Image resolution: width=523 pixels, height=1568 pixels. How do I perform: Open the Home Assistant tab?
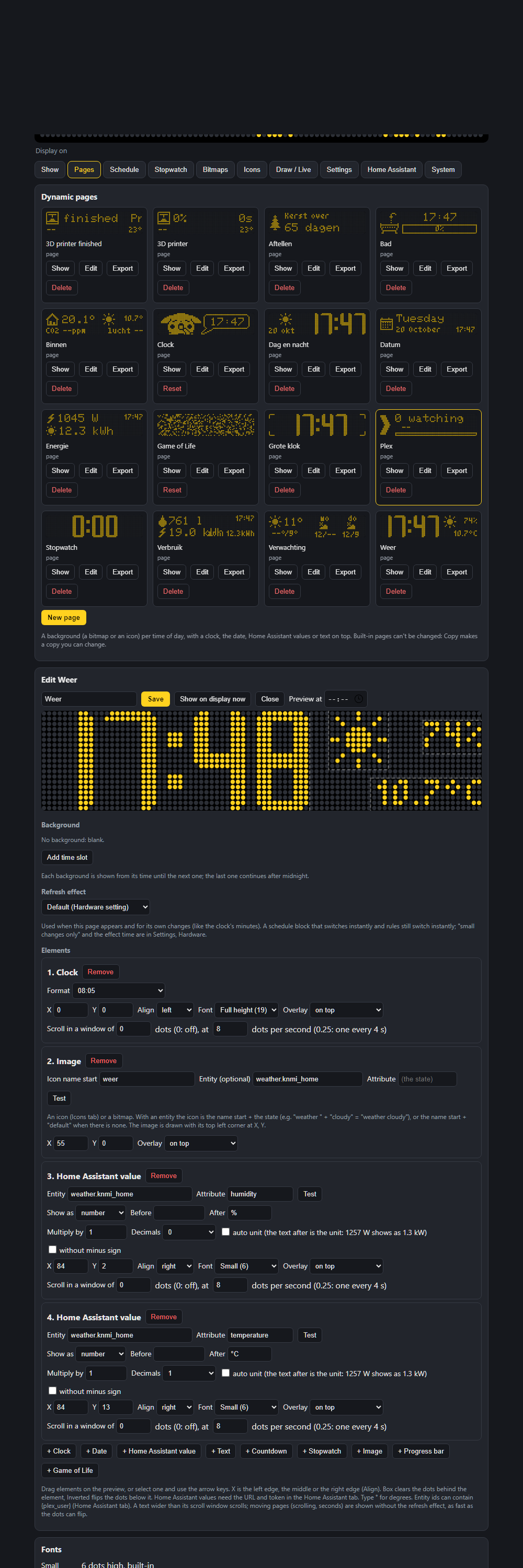point(392,170)
